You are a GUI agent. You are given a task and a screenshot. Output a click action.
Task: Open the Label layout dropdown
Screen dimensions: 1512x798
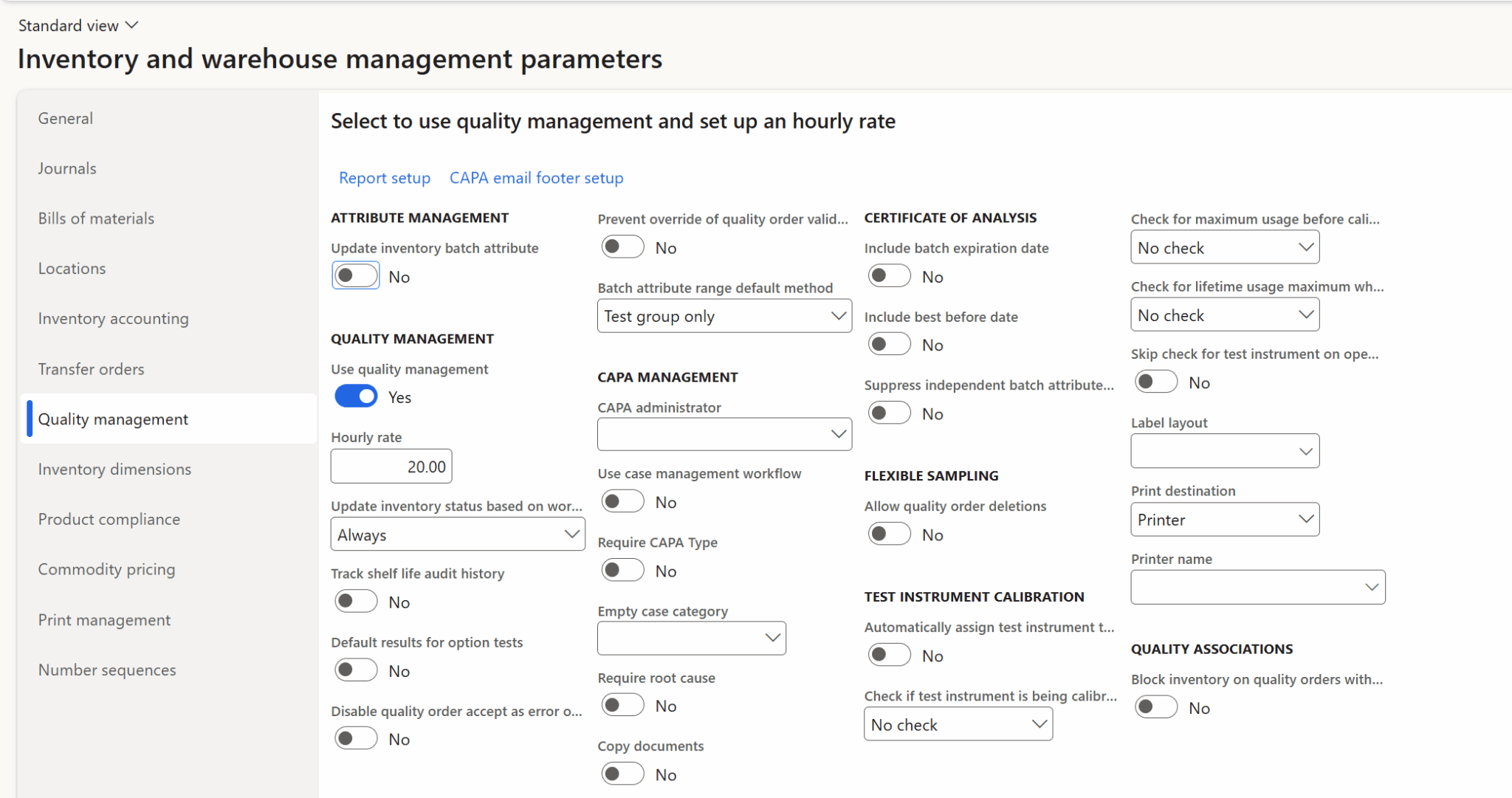pos(1224,450)
